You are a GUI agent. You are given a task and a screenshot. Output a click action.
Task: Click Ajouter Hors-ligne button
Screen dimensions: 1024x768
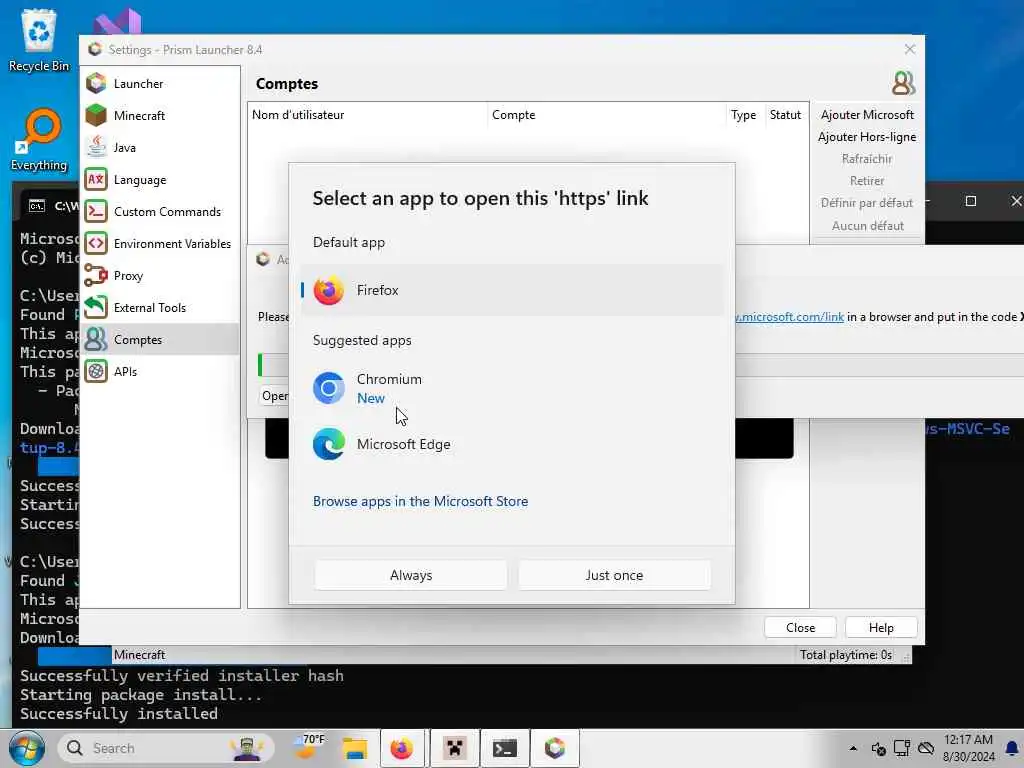click(867, 137)
